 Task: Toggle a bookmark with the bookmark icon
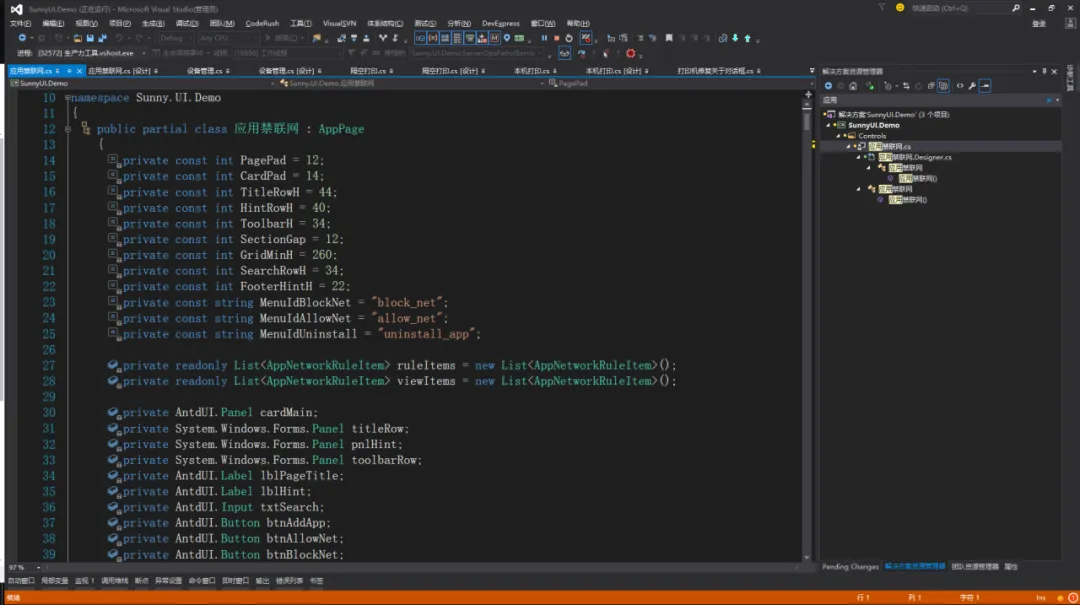[x=669, y=38]
